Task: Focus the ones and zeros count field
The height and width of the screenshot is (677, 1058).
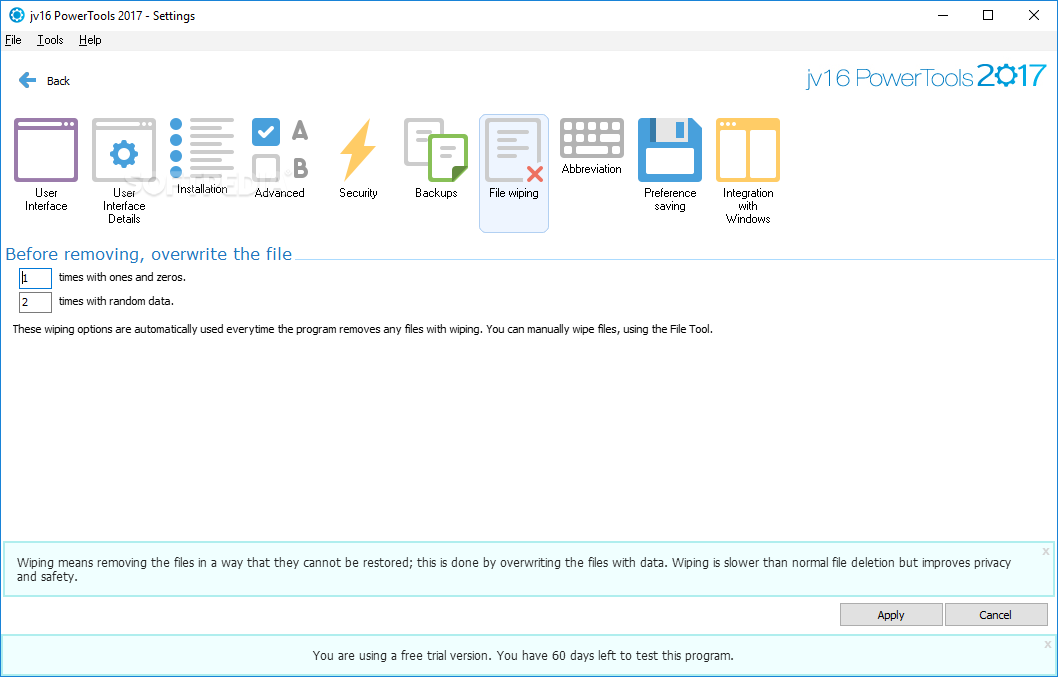Action: 35,278
